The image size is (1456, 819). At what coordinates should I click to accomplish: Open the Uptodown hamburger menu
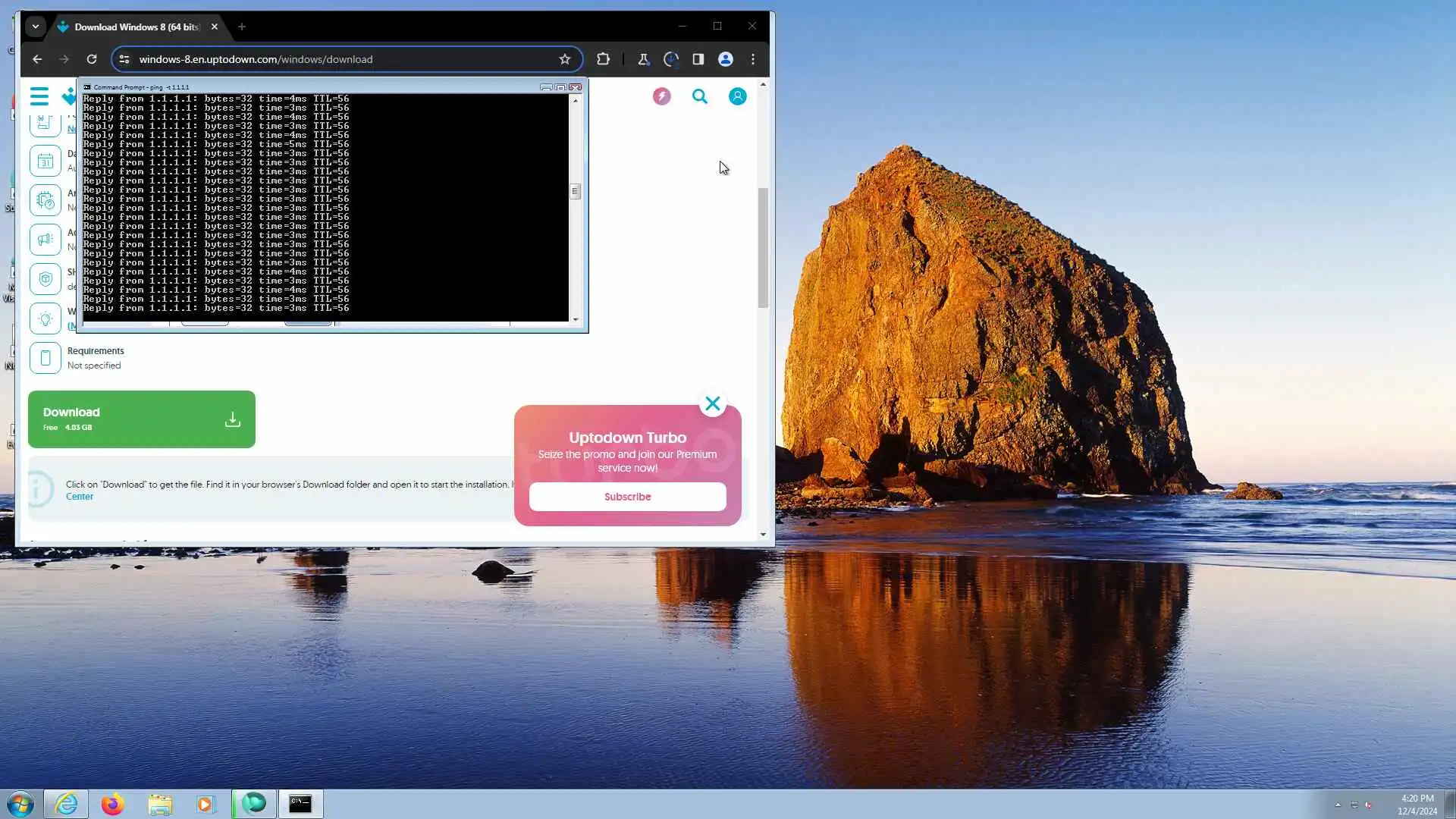[39, 96]
